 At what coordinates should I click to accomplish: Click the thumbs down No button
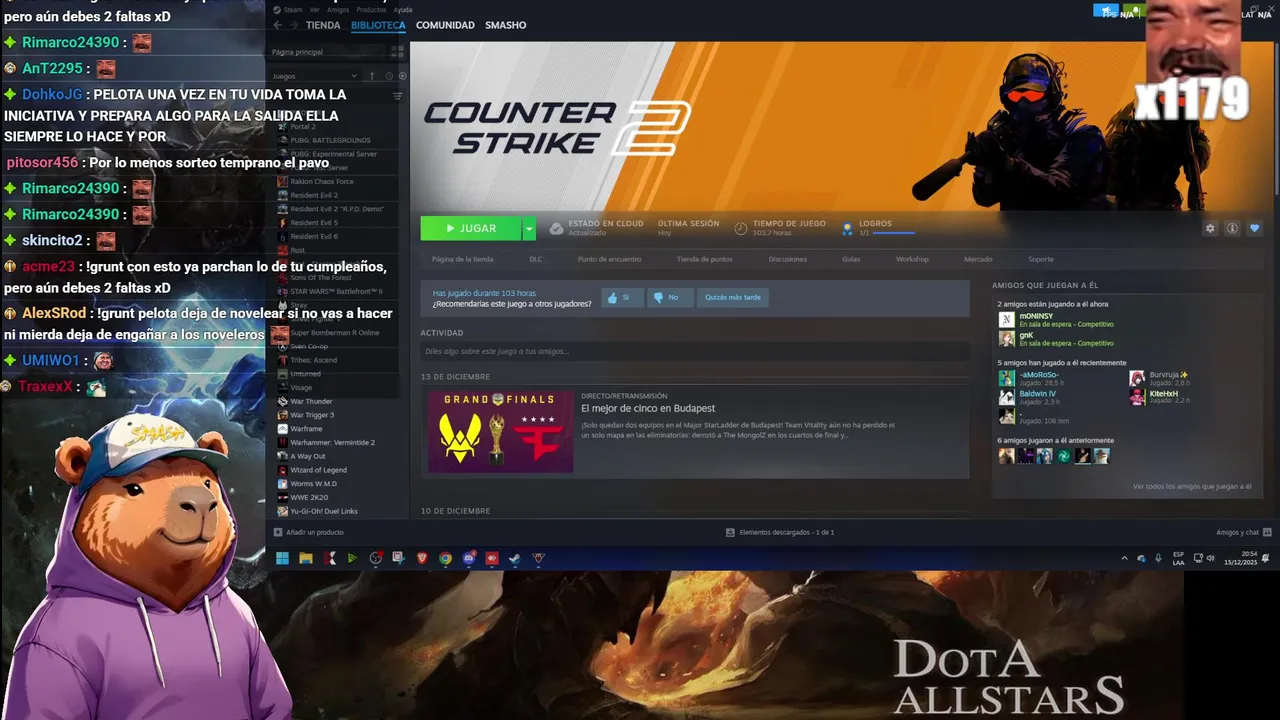coord(668,297)
